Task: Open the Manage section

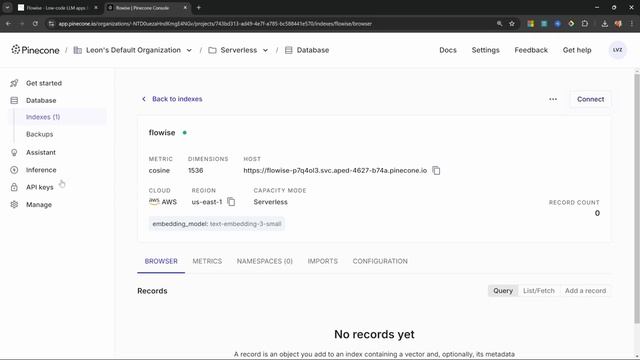Action: [x=39, y=205]
